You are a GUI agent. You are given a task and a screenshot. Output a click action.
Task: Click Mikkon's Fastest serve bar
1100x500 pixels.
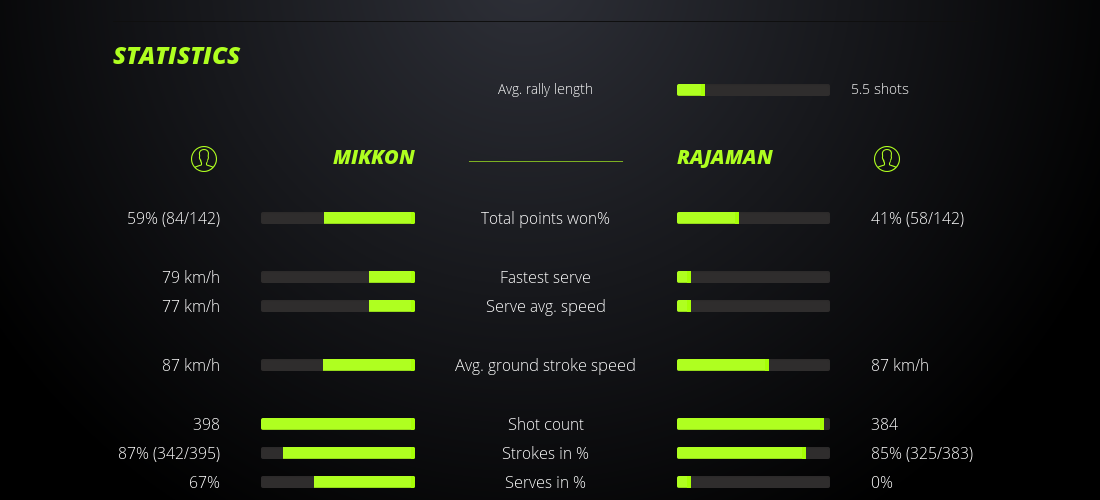(x=338, y=277)
